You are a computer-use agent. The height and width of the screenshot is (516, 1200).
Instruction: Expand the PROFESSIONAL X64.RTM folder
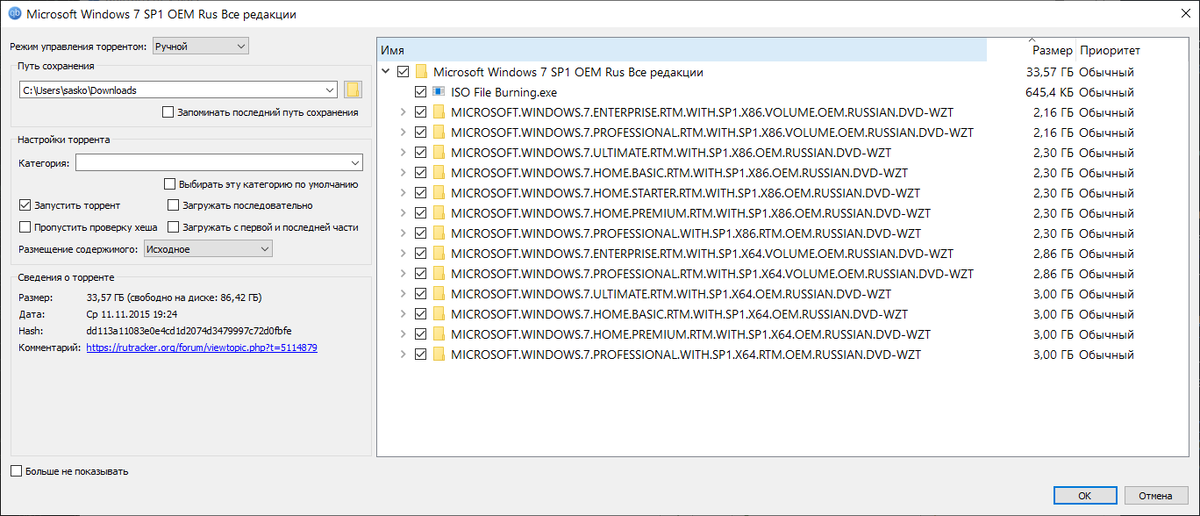coord(403,354)
